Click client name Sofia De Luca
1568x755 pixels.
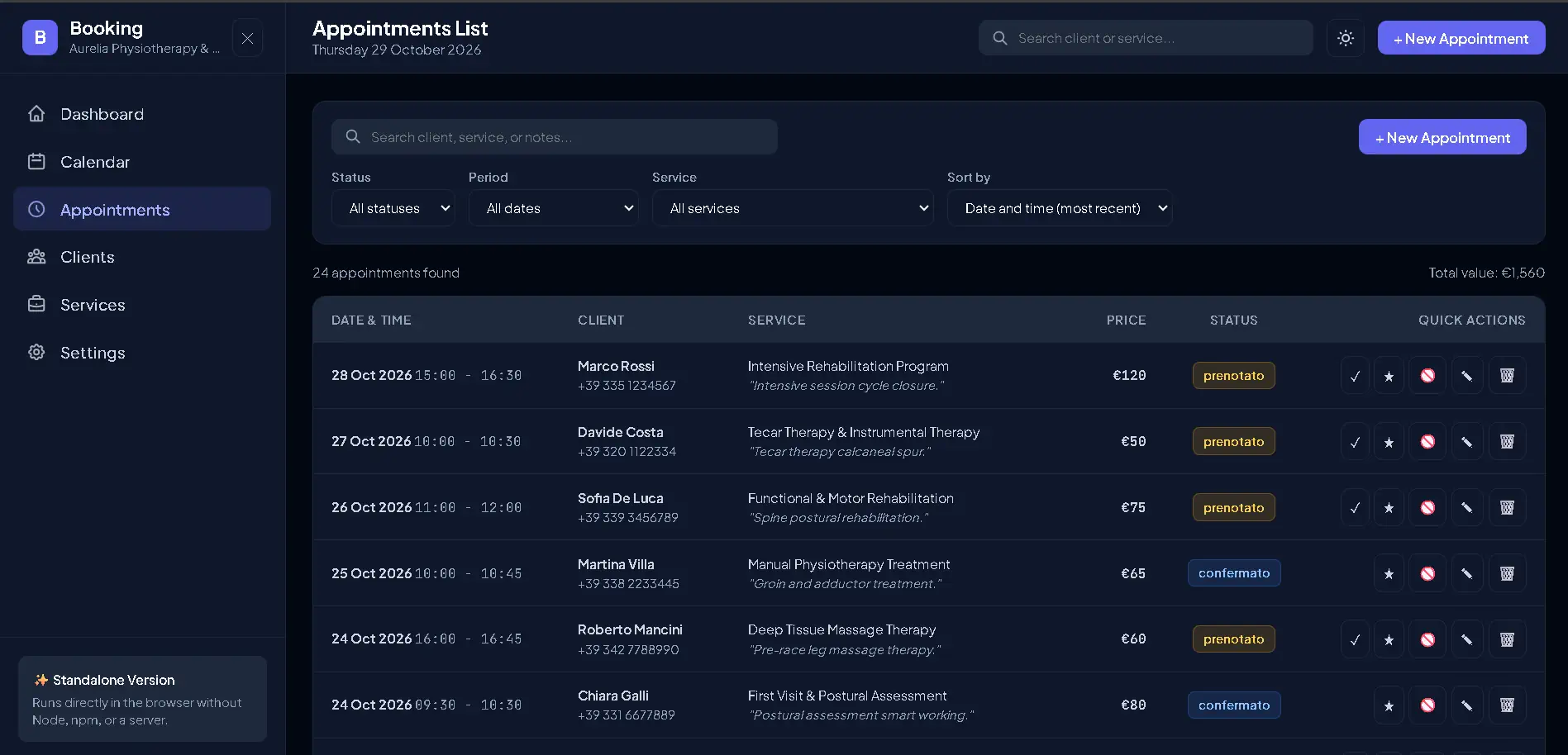click(620, 498)
